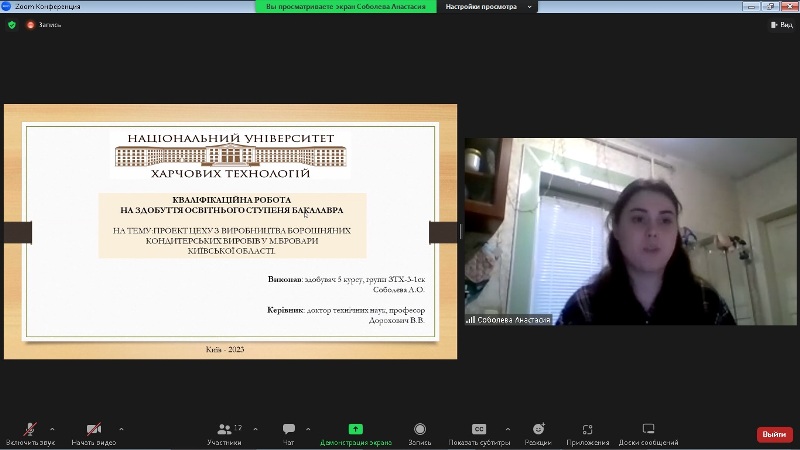Expand video options arrow beside camera

click(x=121, y=429)
